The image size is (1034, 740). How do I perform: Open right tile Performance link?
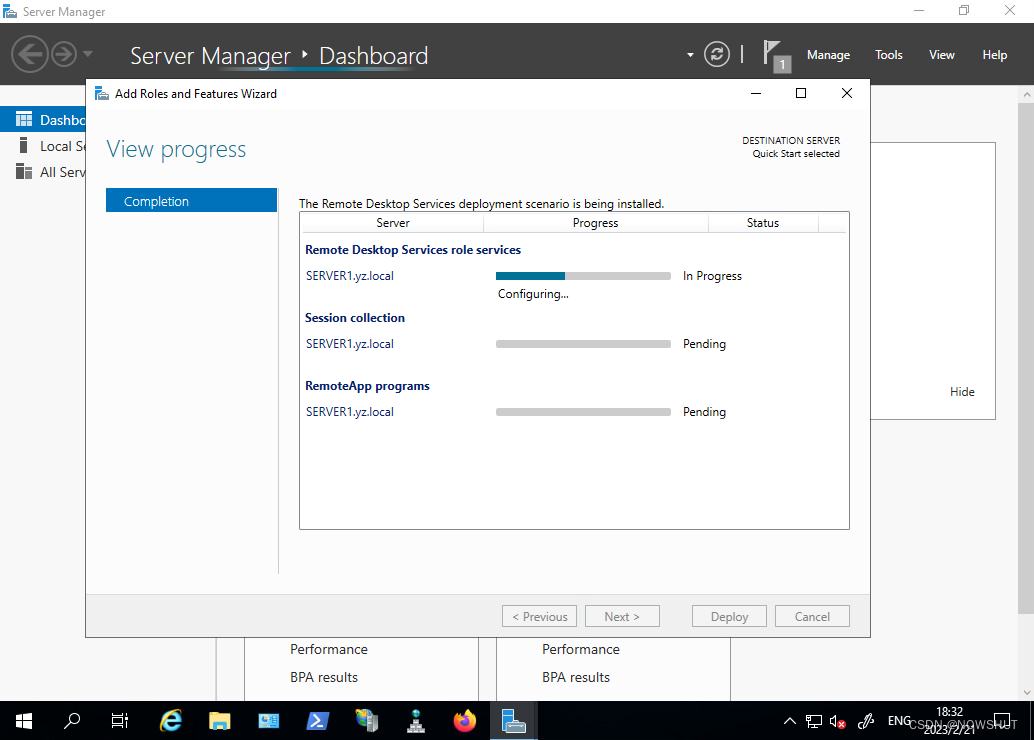tap(581, 649)
